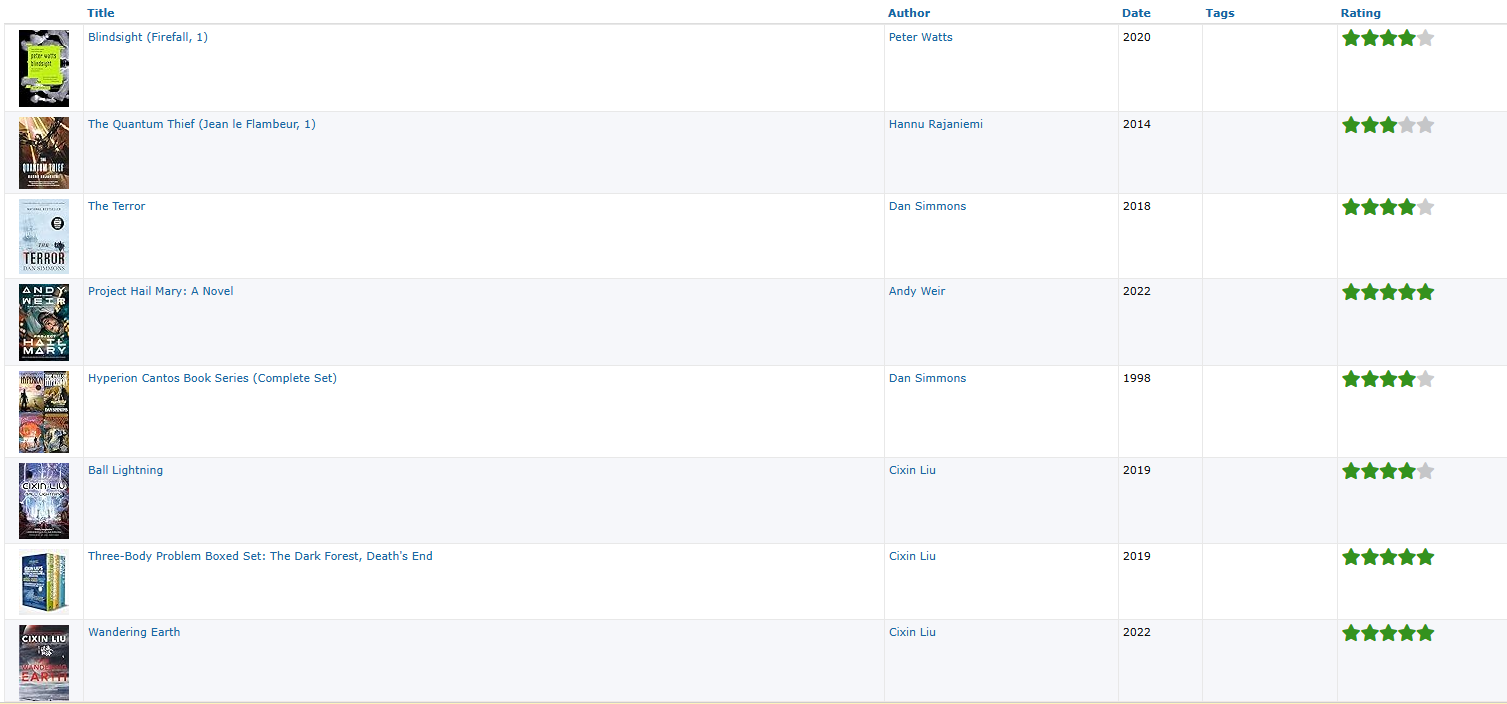Open Cixin Liu link in Wandering Earth row
The height and width of the screenshot is (704, 1507).
point(912,632)
